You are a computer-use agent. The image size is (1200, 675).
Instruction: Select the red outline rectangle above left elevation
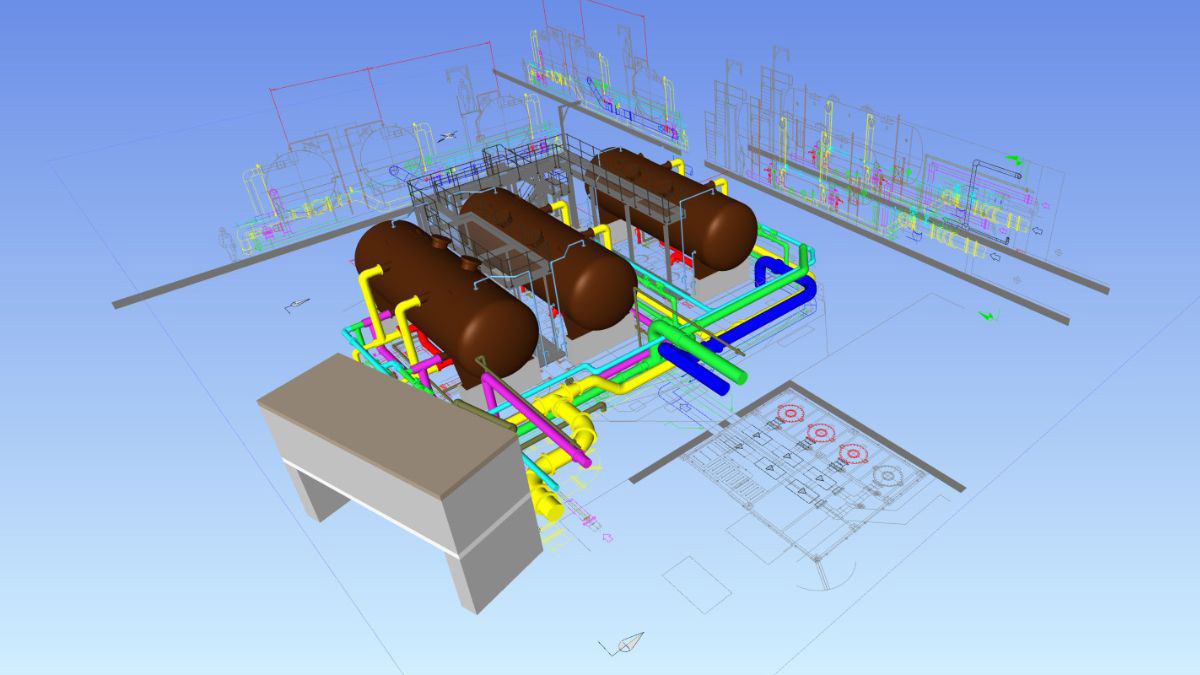coord(380,66)
